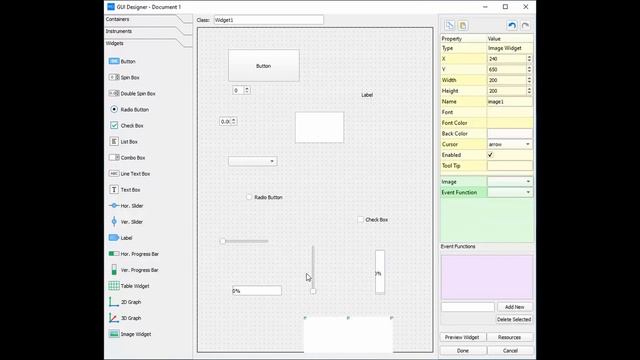
Task: Click the Done button
Action: pyautogui.click(x=462, y=351)
